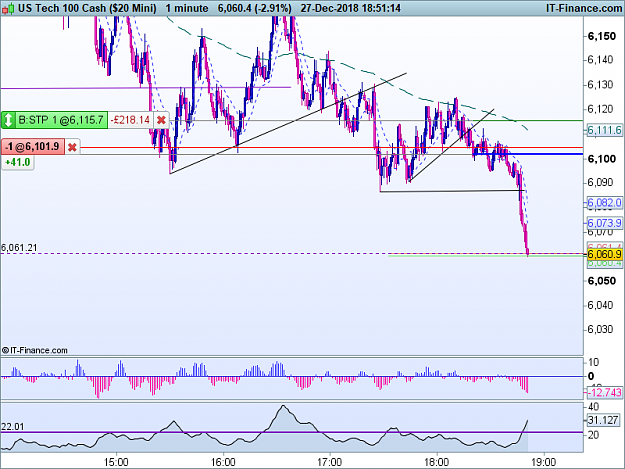Cancel the B:STP stop order with its red X

[x=161, y=120]
